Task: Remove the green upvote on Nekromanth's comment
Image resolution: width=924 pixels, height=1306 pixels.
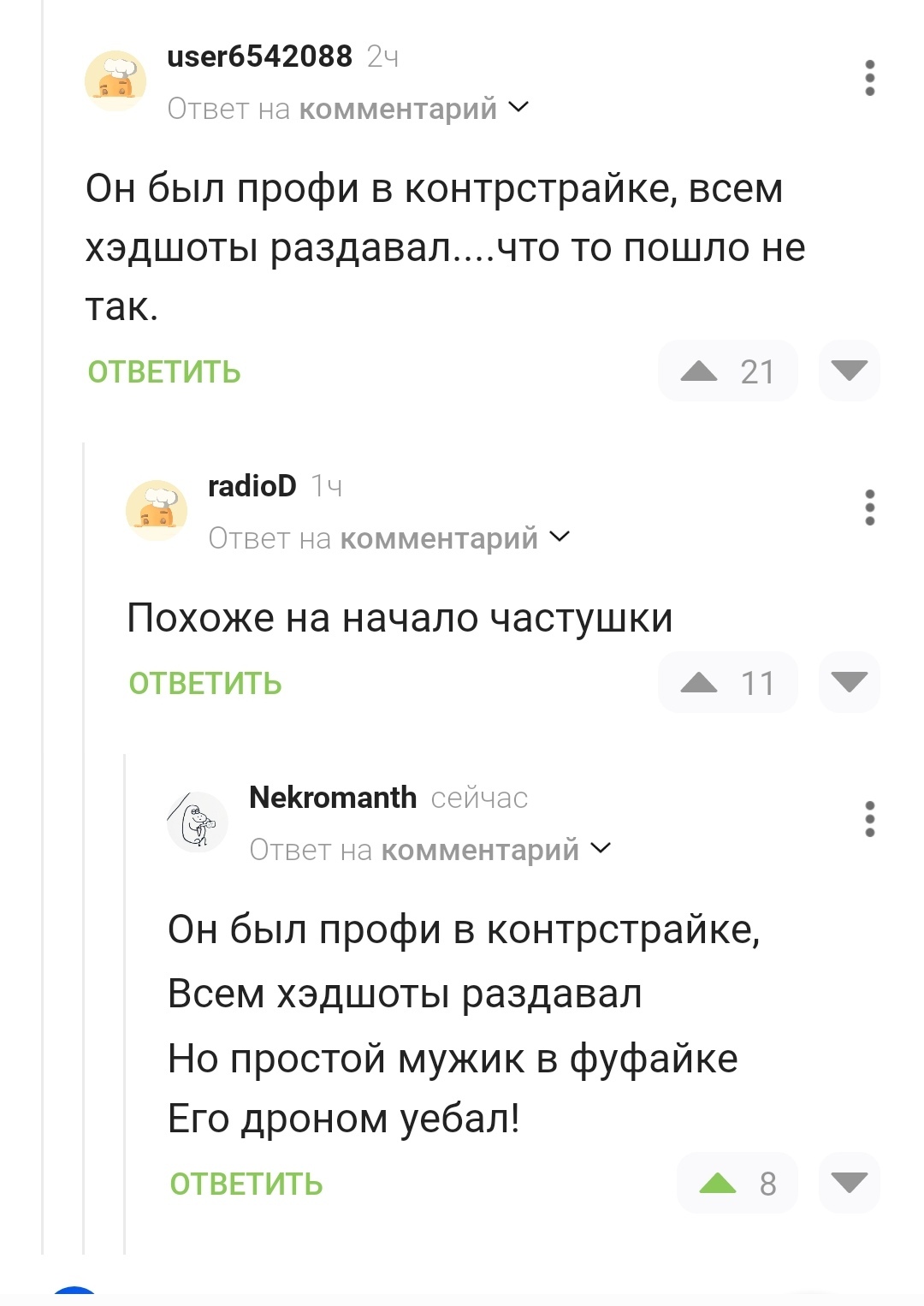Action: tap(718, 1183)
